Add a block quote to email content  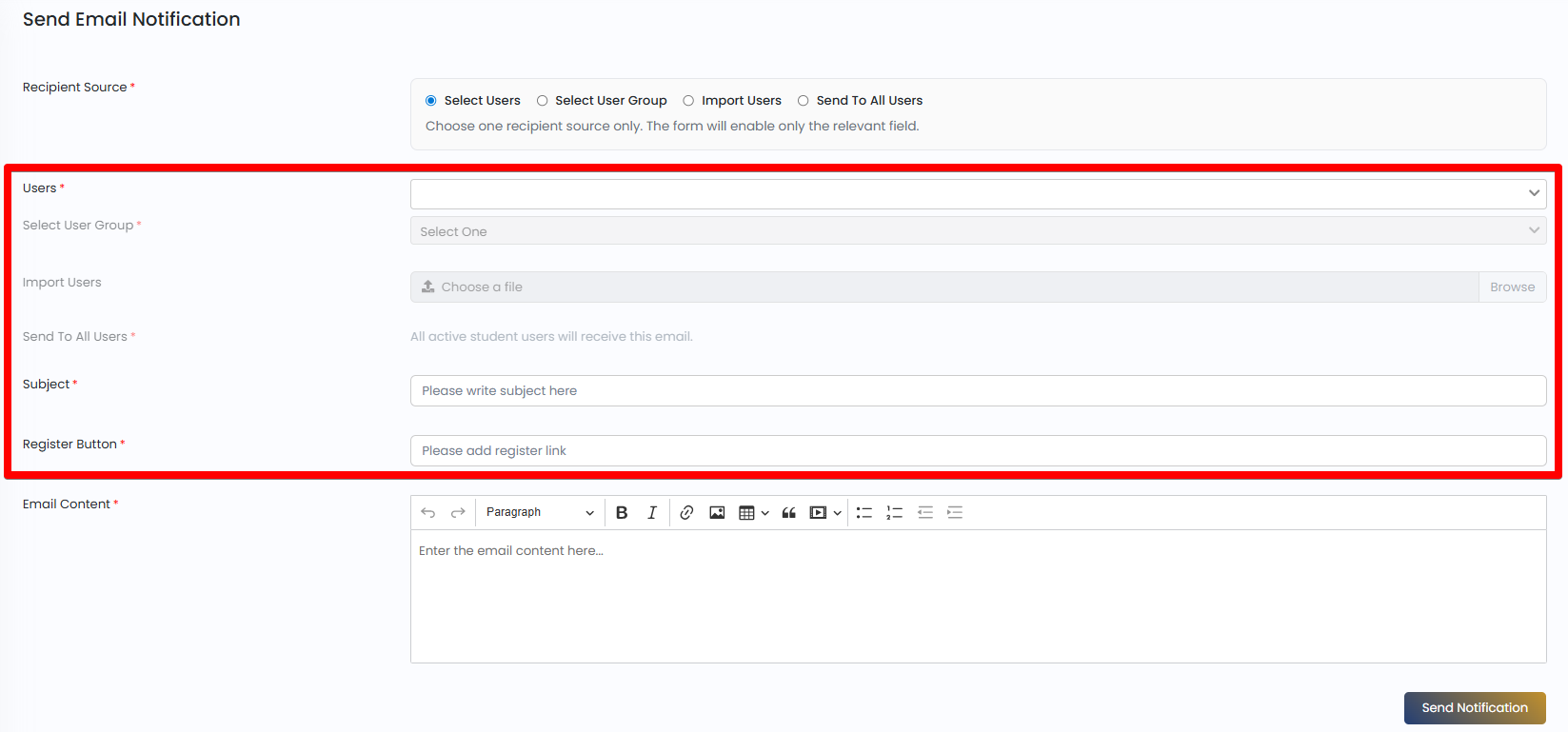[788, 512]
